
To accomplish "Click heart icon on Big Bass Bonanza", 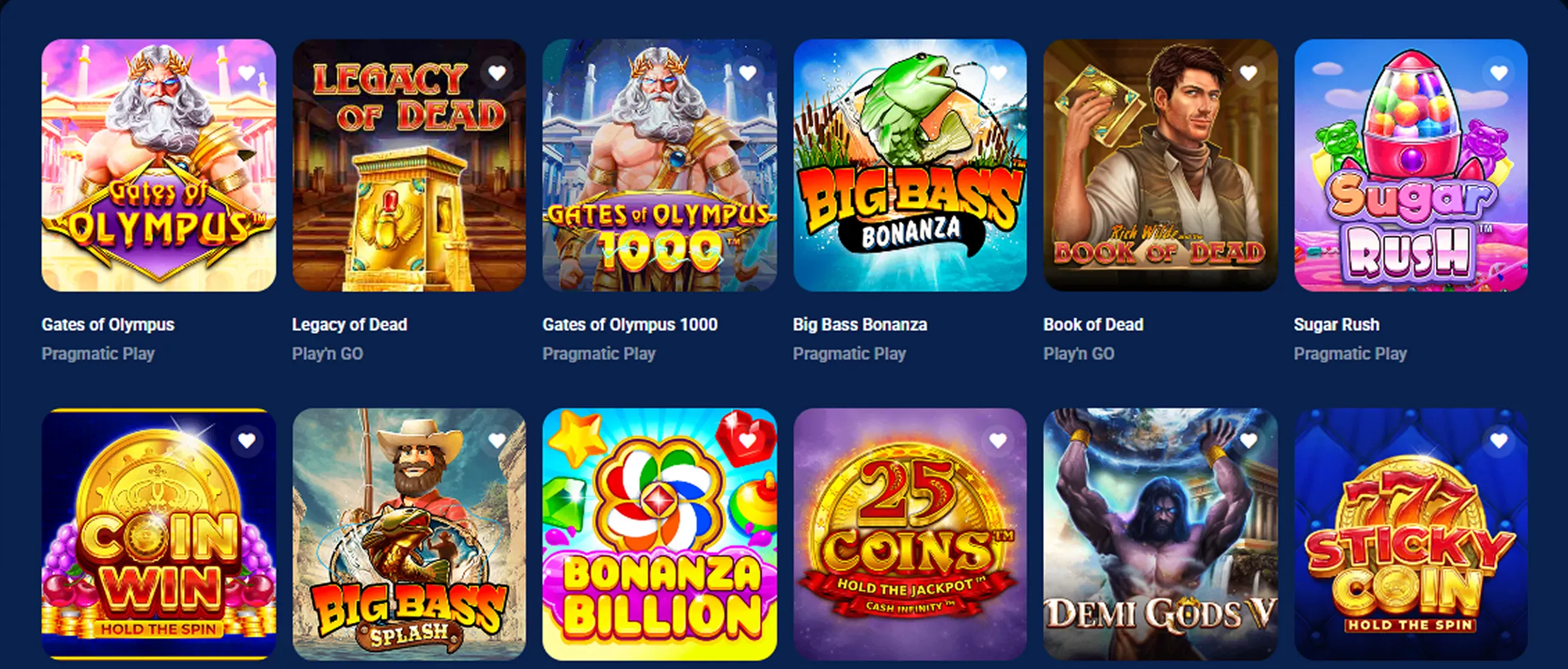I will [998, 73].
